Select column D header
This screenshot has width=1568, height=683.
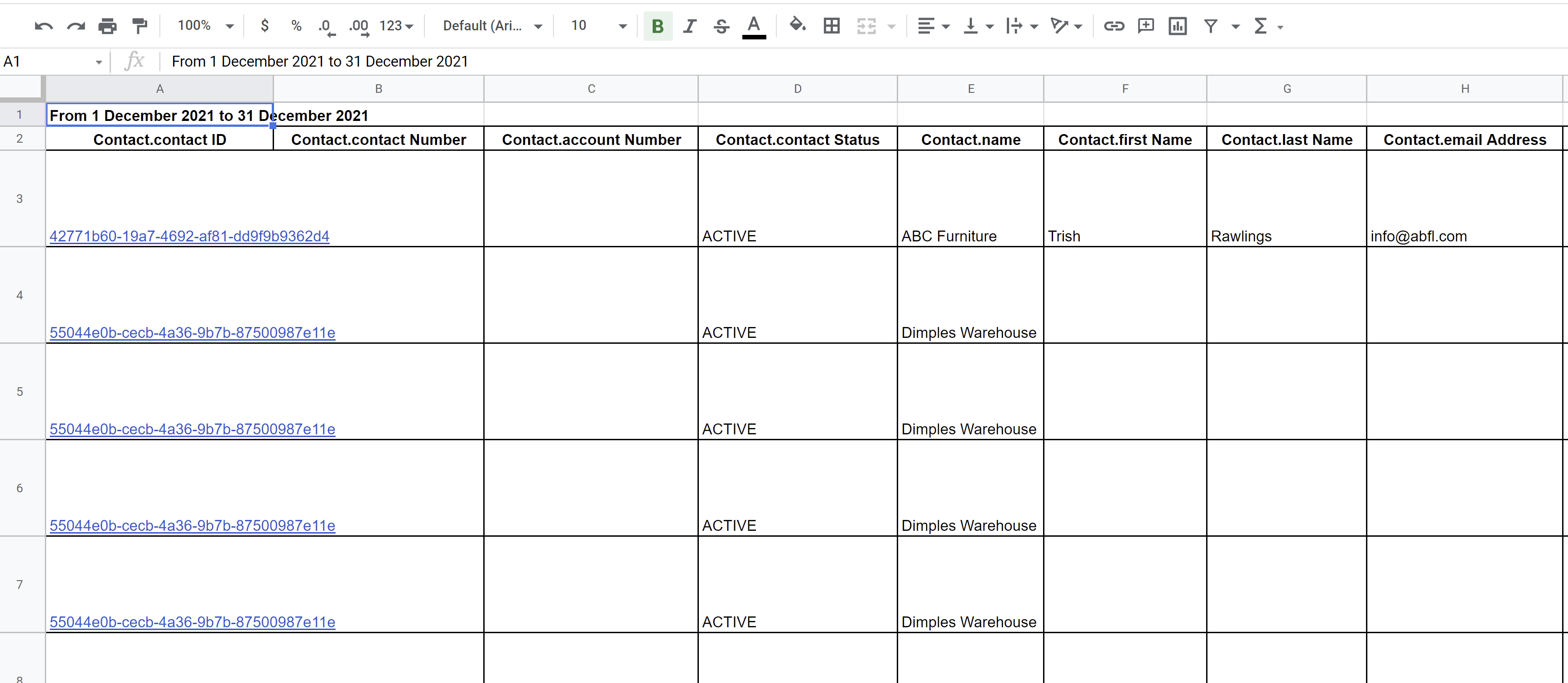click(798, 89)
